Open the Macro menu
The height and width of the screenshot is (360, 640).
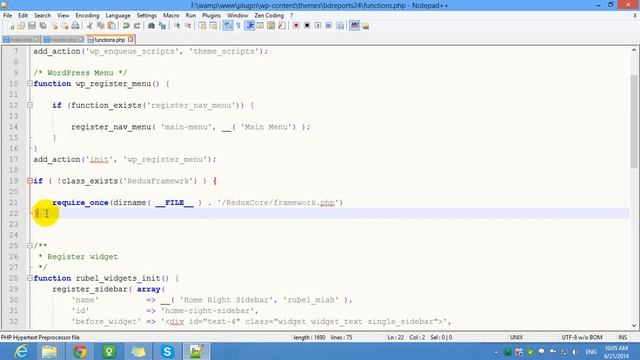pyautogui.click(x=171, y=16)
